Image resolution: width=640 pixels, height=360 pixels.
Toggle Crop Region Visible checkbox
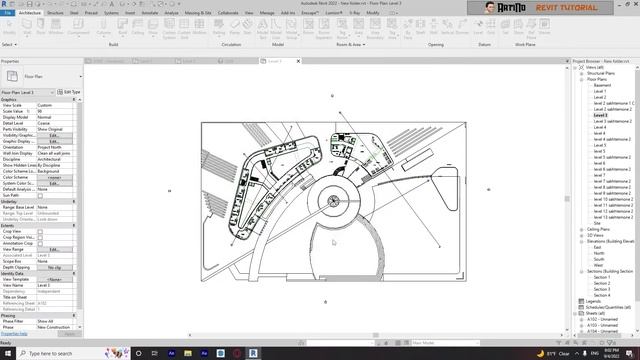coord(40,238)
